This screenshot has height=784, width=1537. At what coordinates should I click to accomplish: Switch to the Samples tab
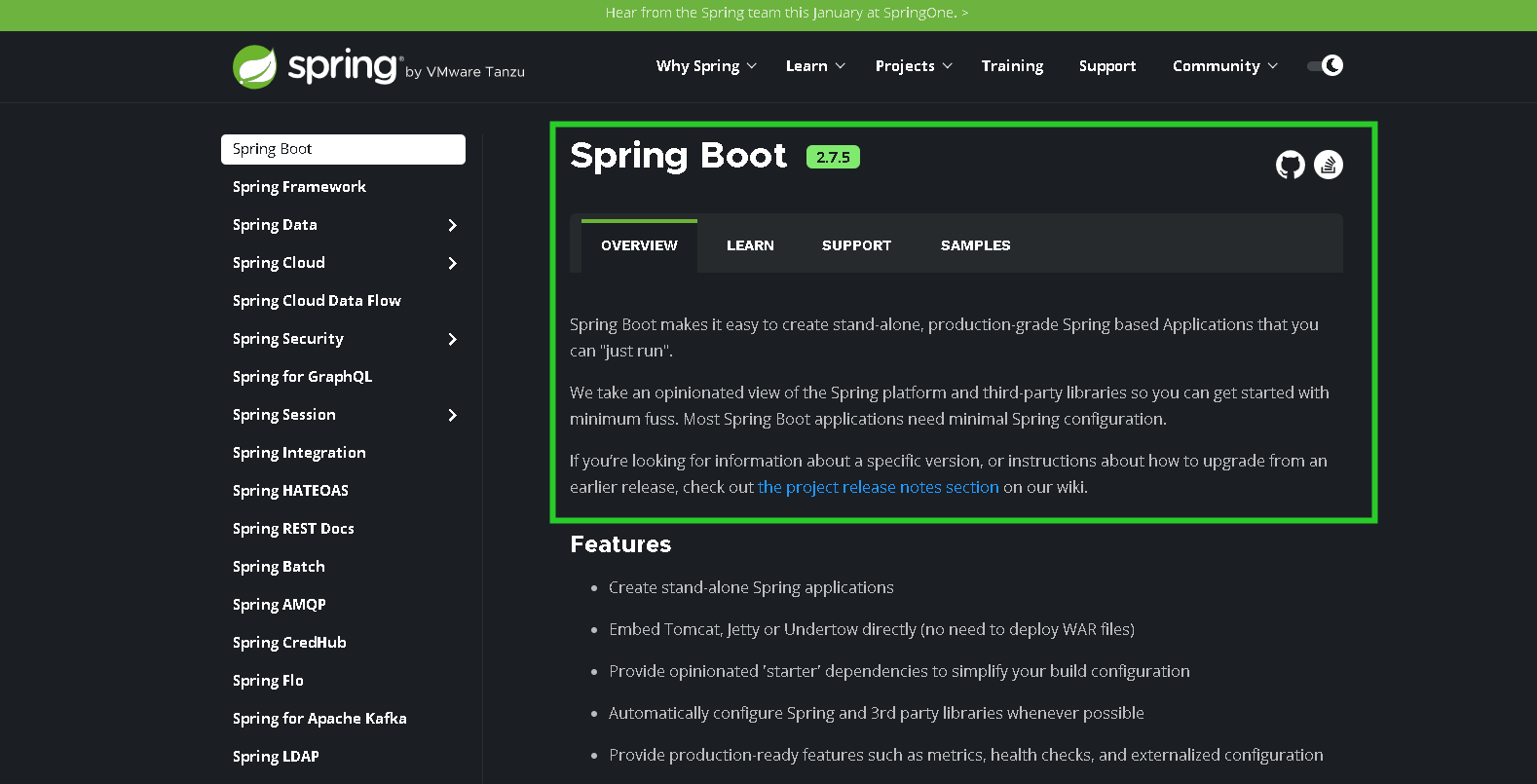[x=975, y=245]
